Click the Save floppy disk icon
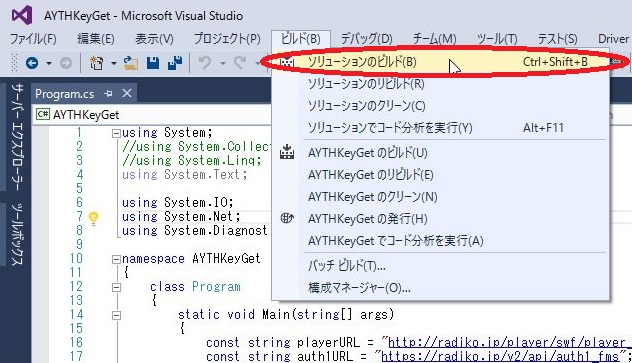This screenshot has width=632, height=363. coord(153,63)
